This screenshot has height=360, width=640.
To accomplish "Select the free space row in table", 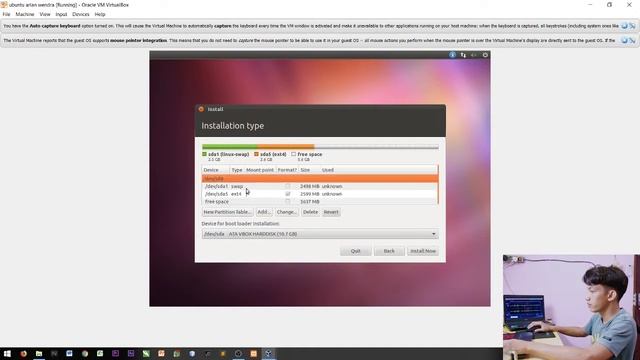I will pyautogui.click(x=320, y=202).
